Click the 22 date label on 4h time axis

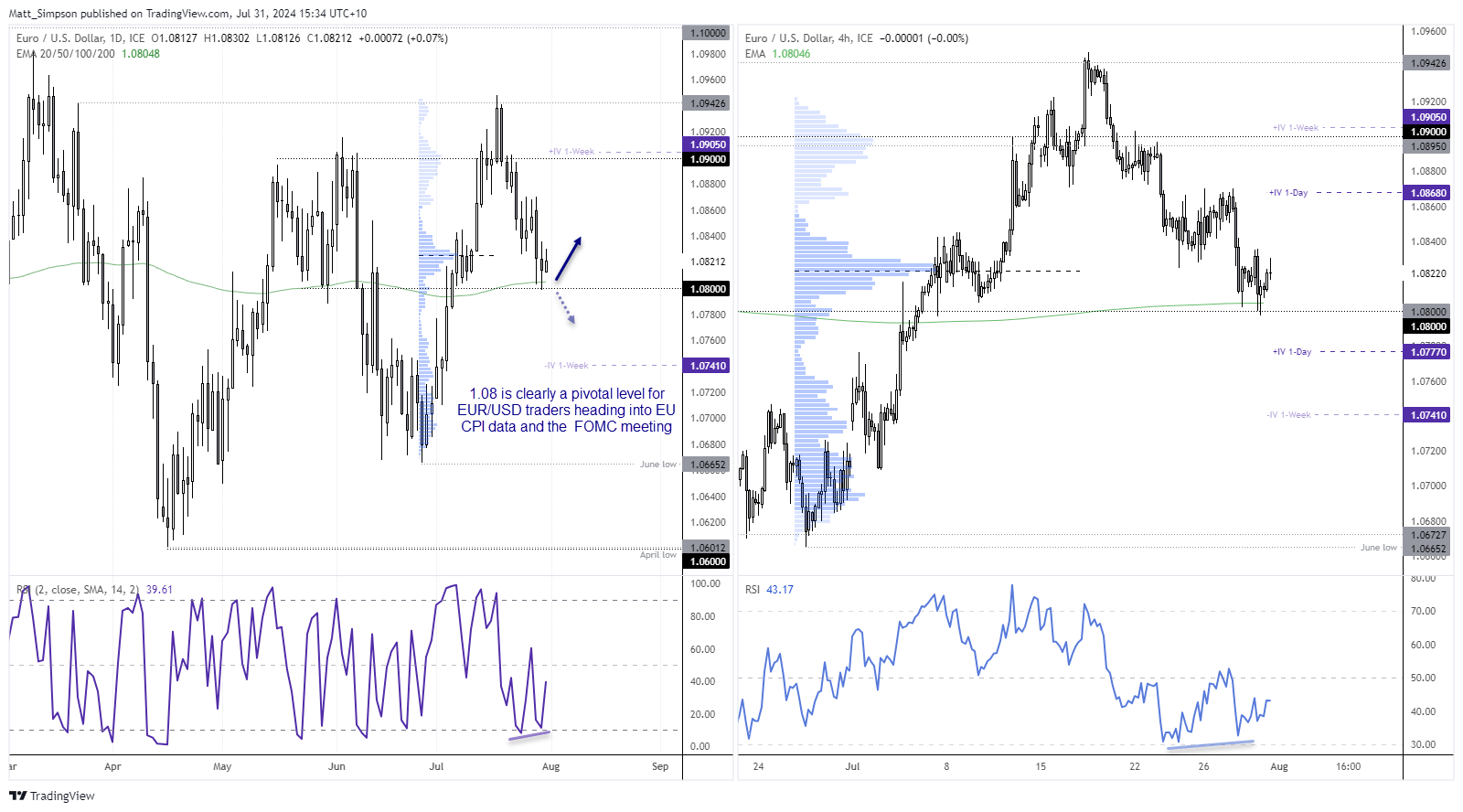click(1135, 766)
